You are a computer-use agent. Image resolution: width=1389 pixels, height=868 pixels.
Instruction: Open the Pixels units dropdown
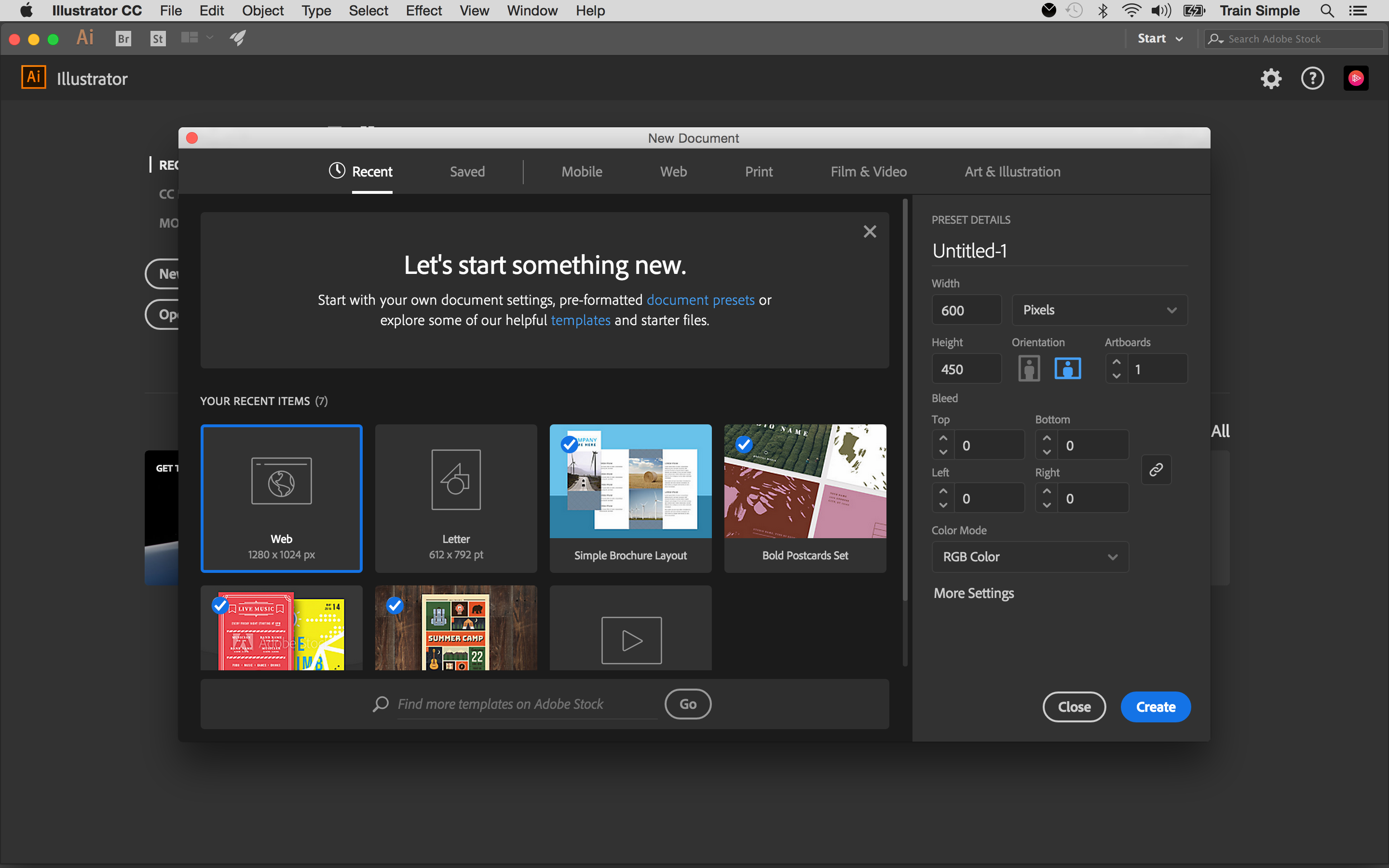pos(1099,310)
